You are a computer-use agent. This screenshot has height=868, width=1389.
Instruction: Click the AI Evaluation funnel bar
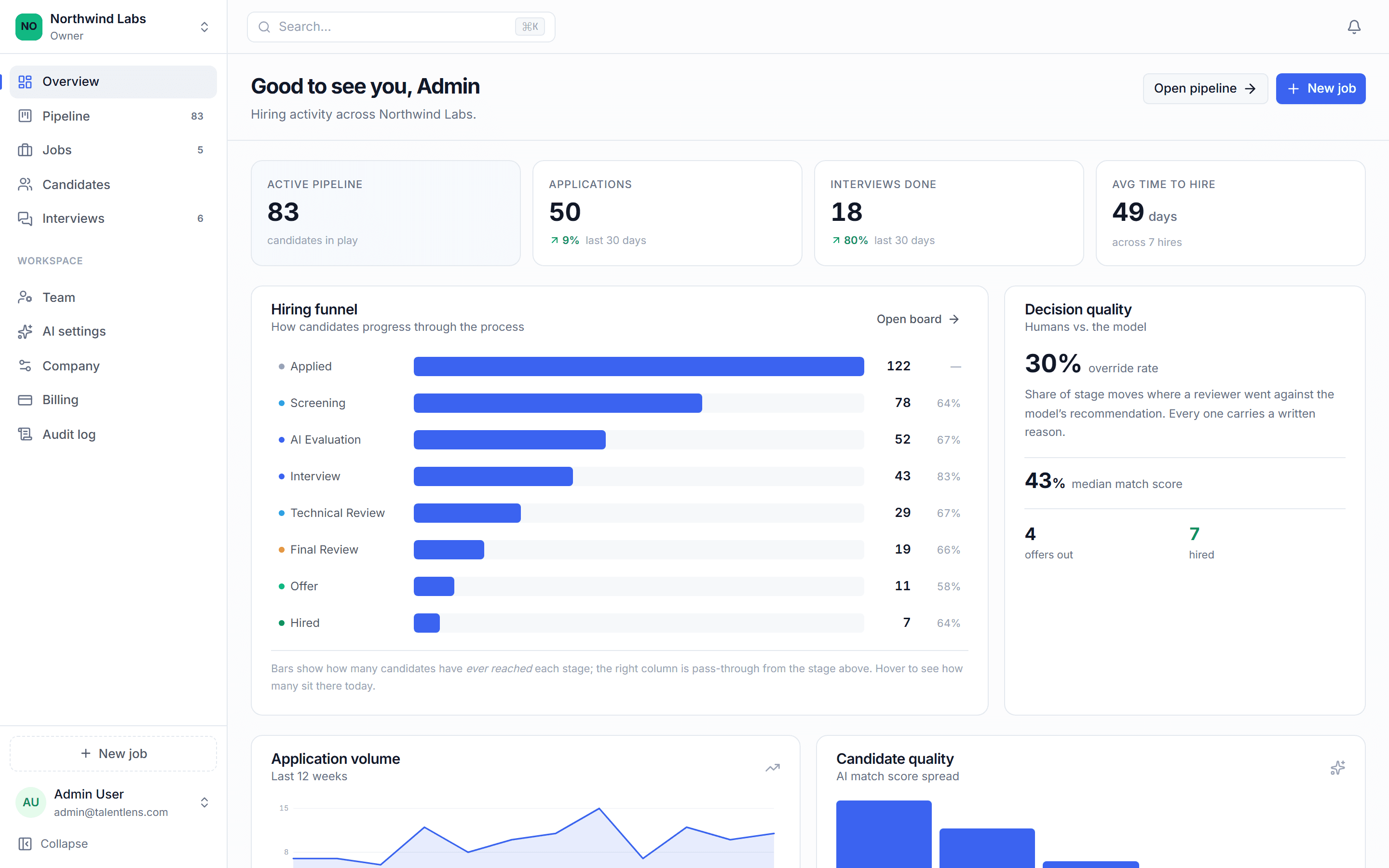coord(509,440)
